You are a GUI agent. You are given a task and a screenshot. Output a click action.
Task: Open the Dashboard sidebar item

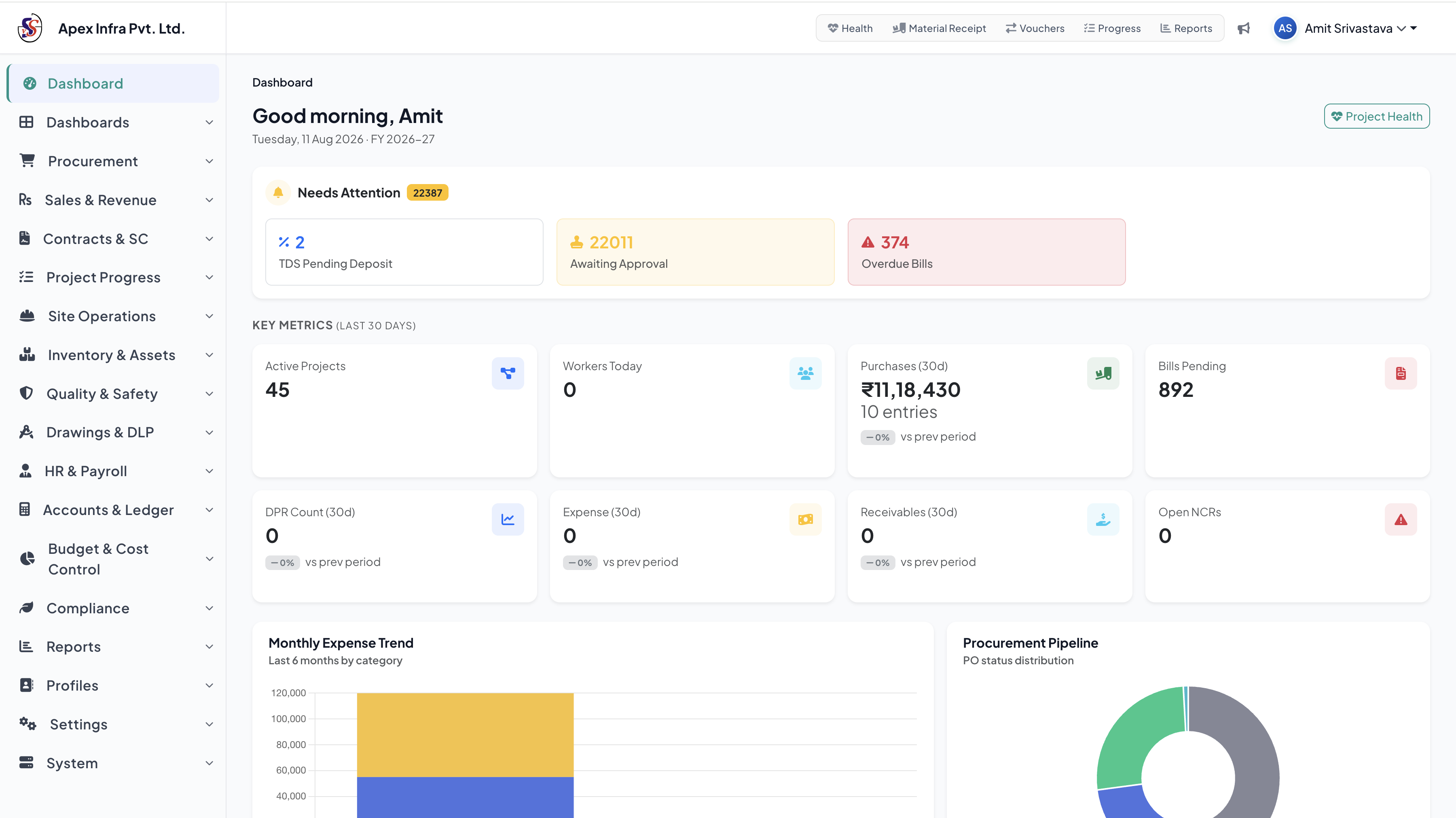coord(113,84)
